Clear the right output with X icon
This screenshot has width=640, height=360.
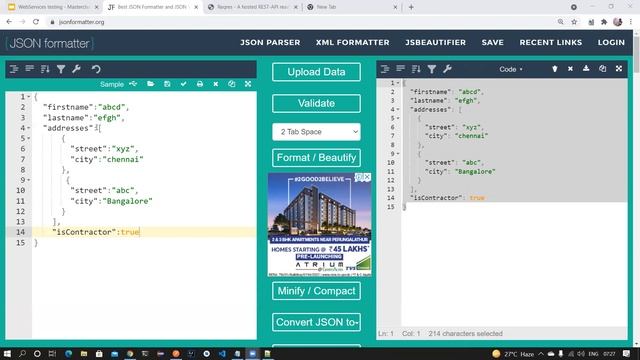coord(570,69)
